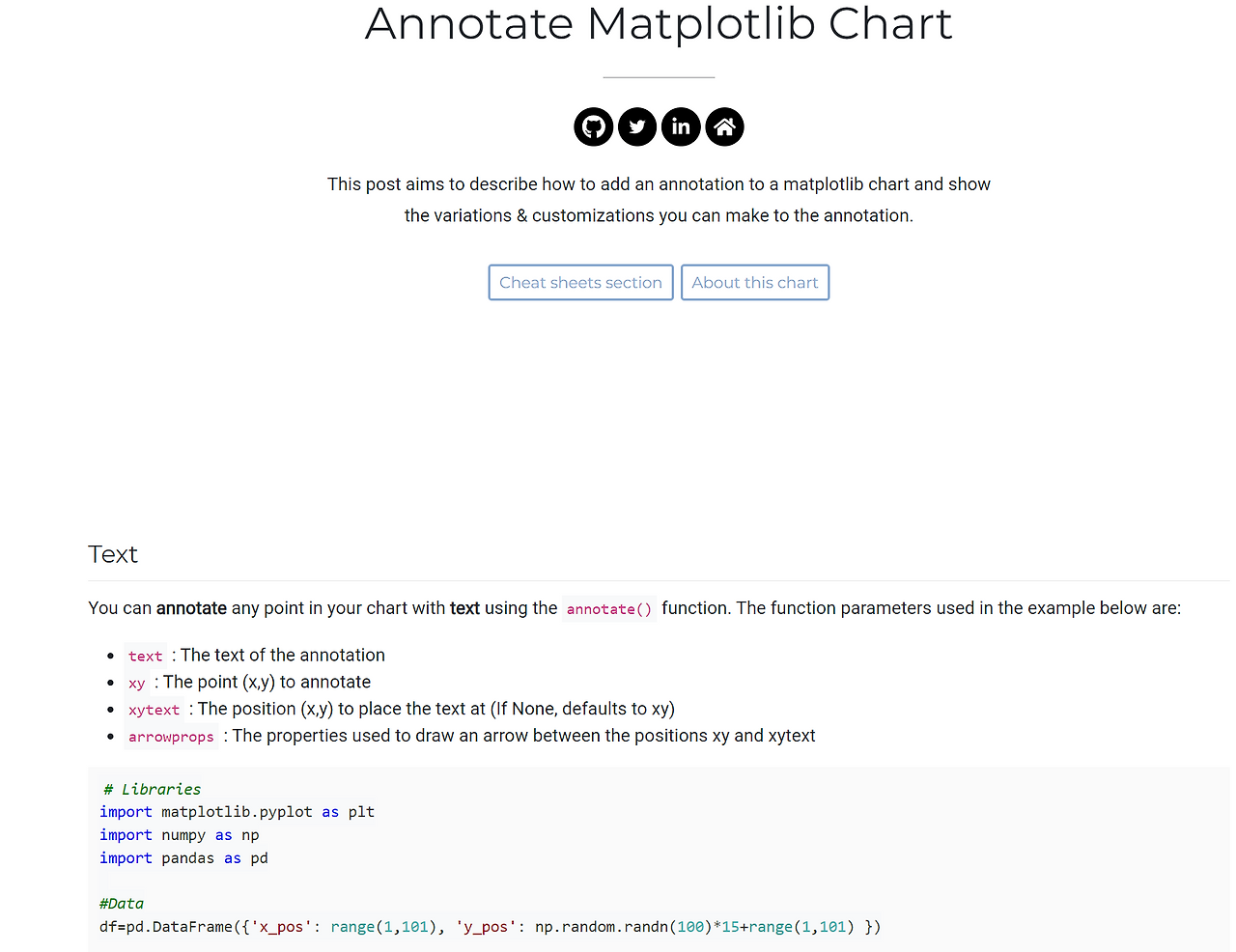Click the Annotate Matplotlib Chart title
Image resolution: width=1236 pixels, height=952 pixels.
point(659,24)
